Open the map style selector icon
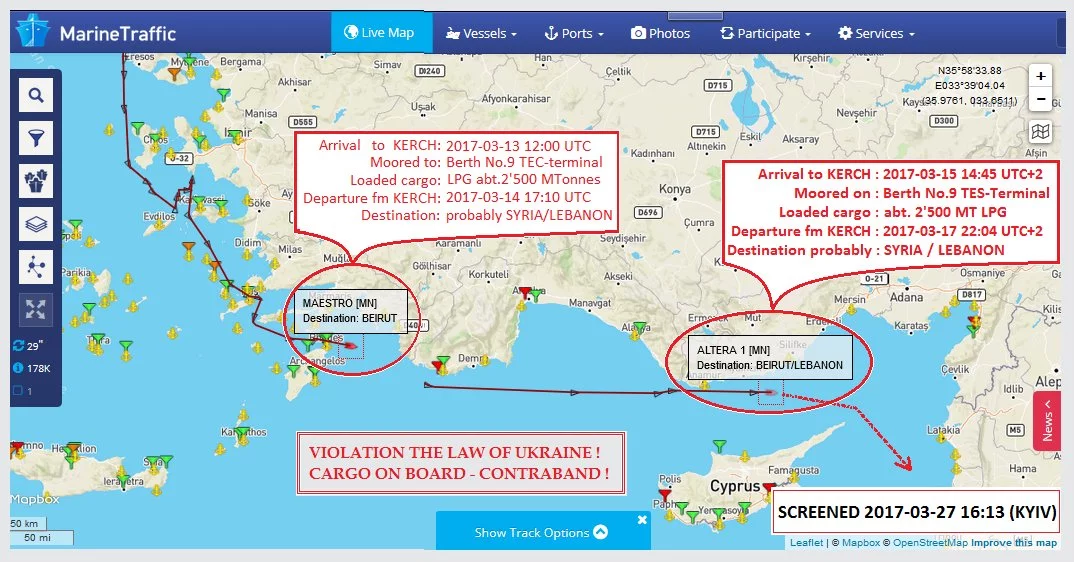The image size is (1074, 562). 1040,132
